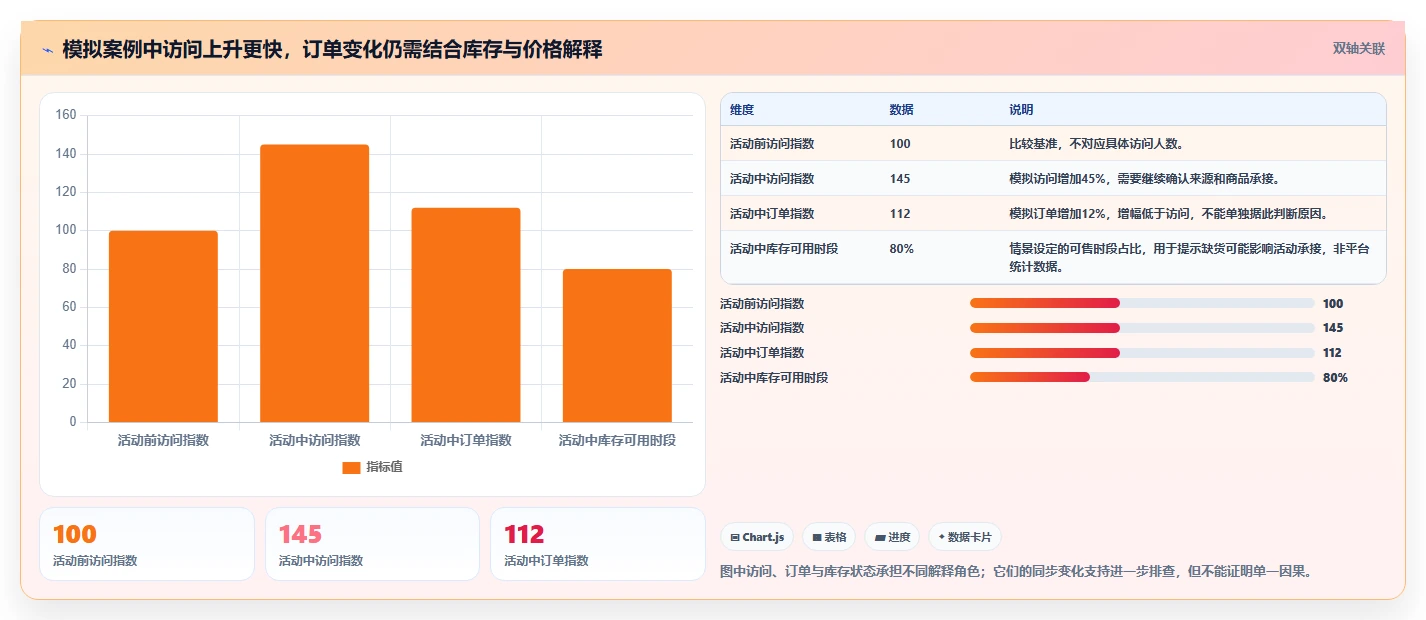Click the footer note starting 图中访问、订单与库存状态
Viewport: 1426px width, 620px height.
1016,572
